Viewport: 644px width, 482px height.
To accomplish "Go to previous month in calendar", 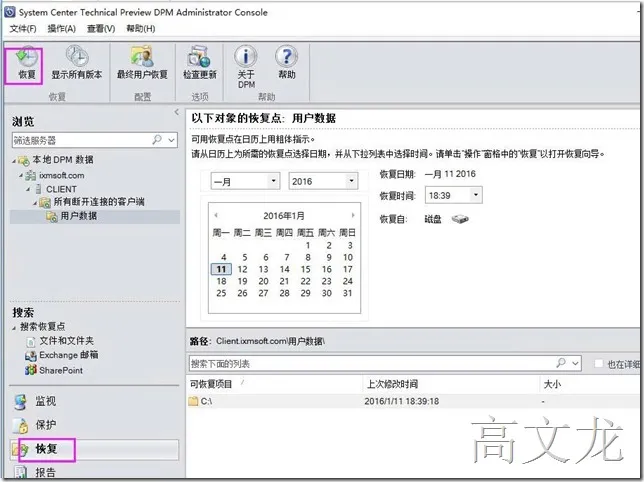I will pyautogui.click(x=216, y=215).
